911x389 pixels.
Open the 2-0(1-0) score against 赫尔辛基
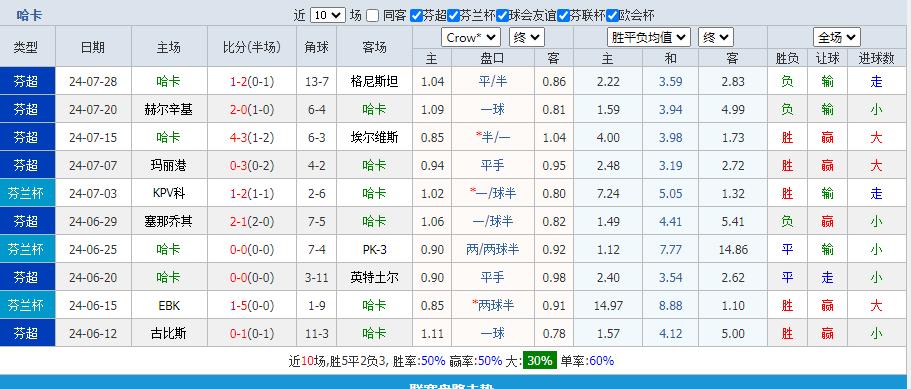(252, 109)
